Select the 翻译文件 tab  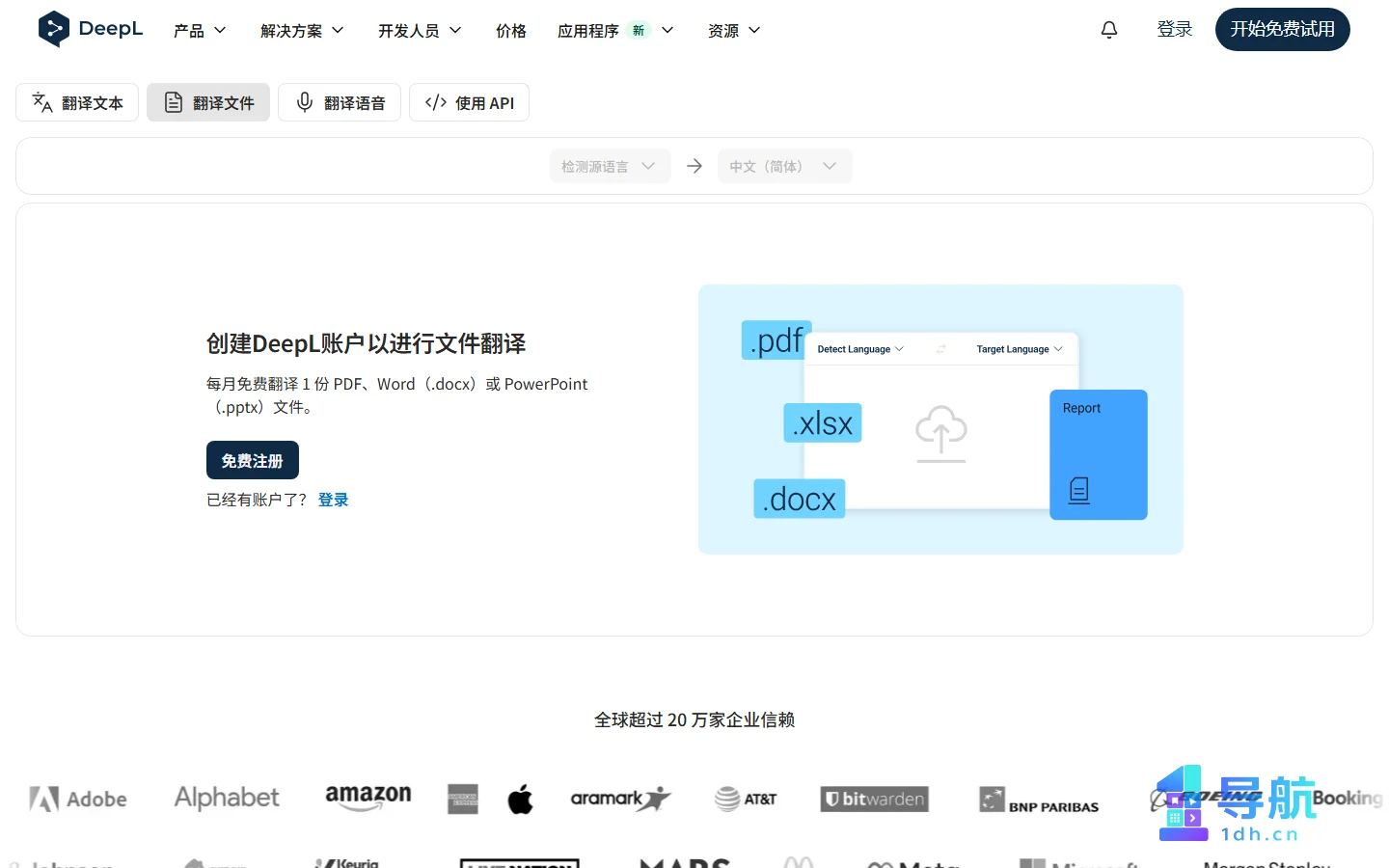(208, 102)
